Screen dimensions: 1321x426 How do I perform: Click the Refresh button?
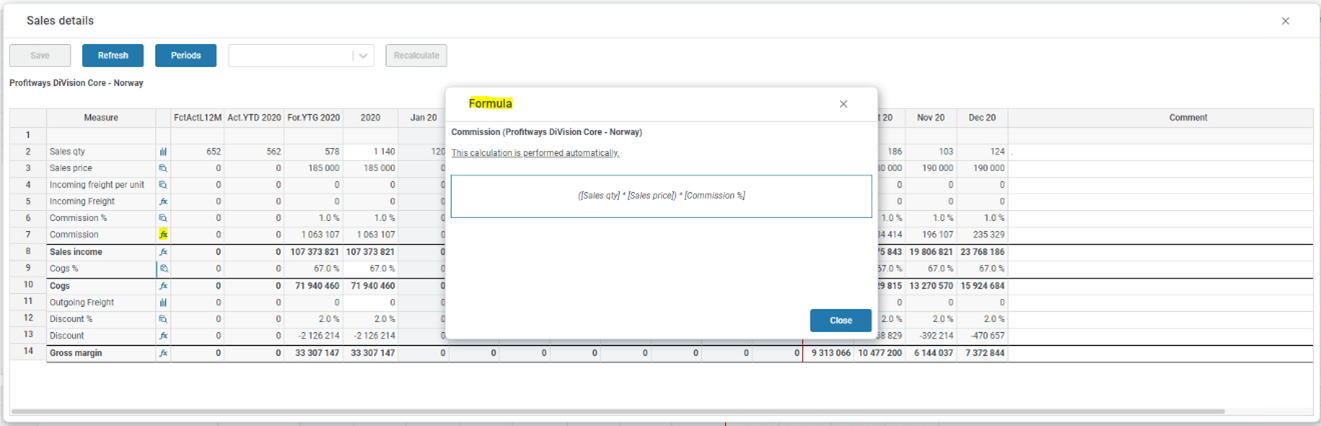113,55
